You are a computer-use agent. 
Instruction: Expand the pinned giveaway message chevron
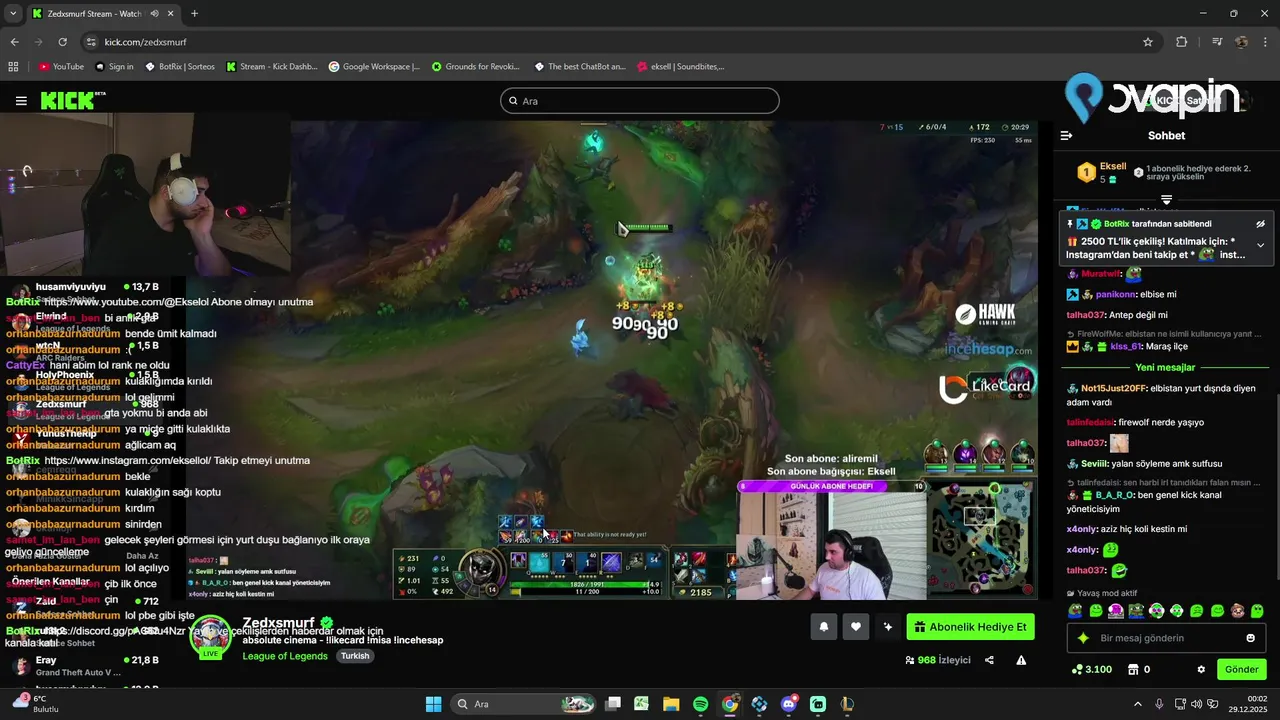pos(1260,245)
